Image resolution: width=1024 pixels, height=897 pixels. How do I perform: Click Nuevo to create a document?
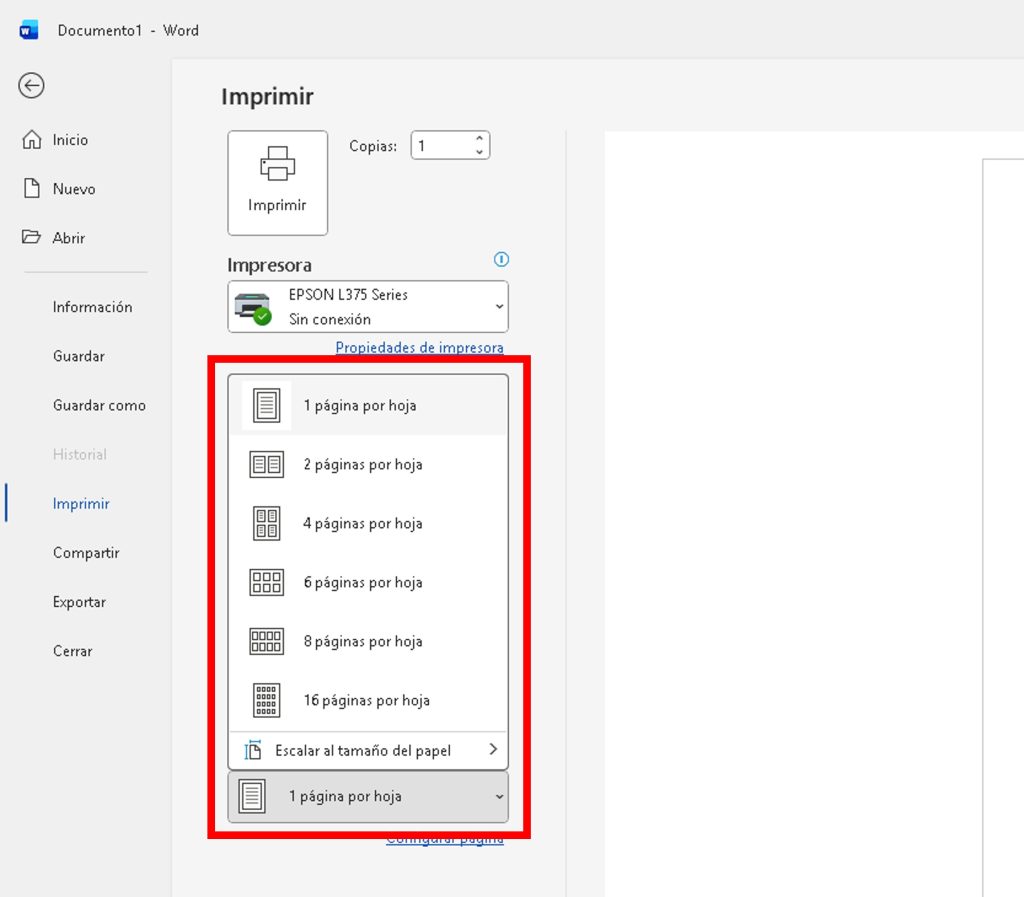point(74,189)
